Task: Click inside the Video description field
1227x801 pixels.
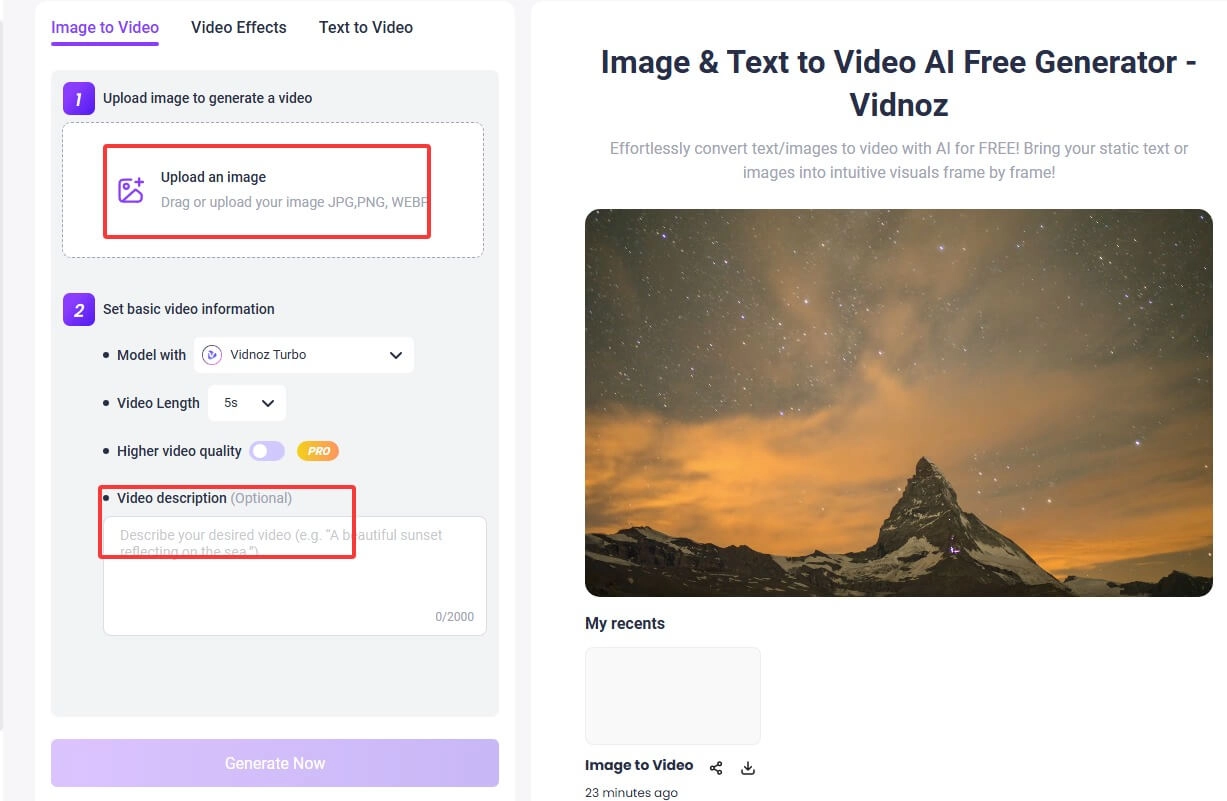Action: pos(293,575)
